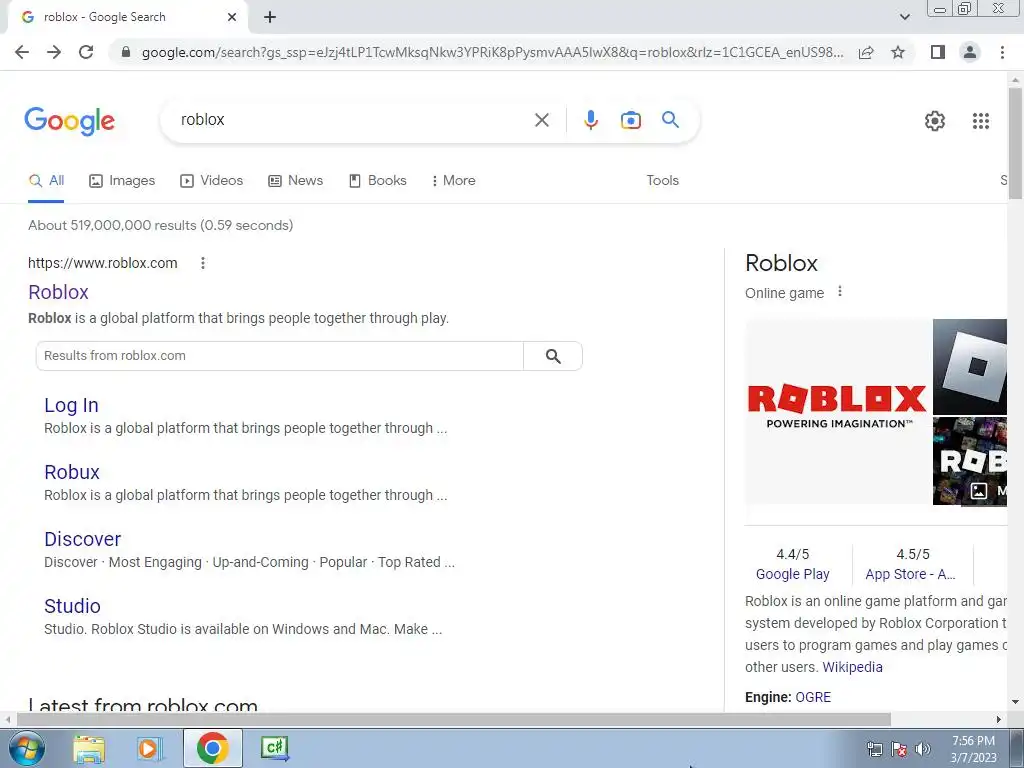Open Google search settings gear

935,121
